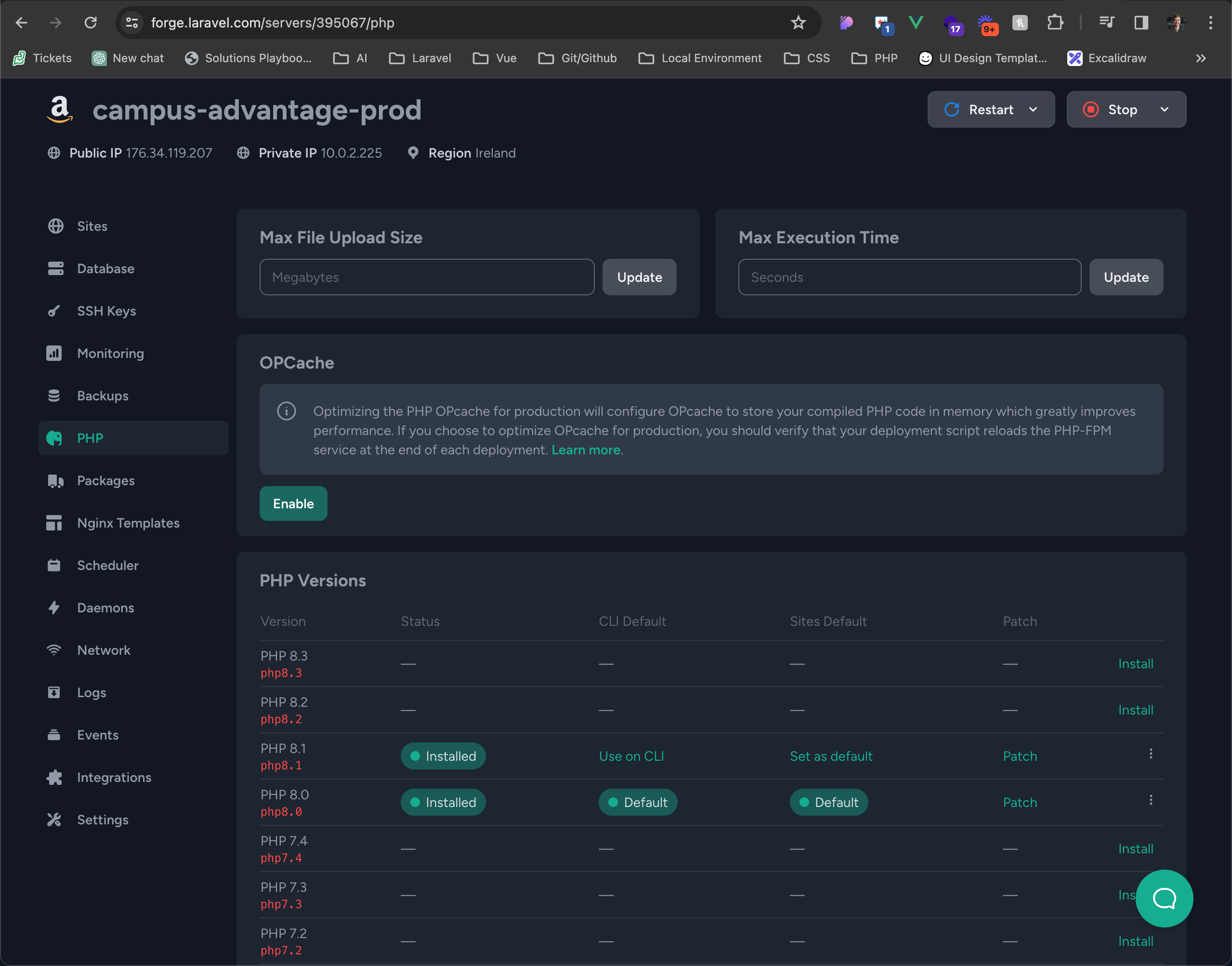
Task: Enable OPCache with the Enable button
Action: pos(293,503)
